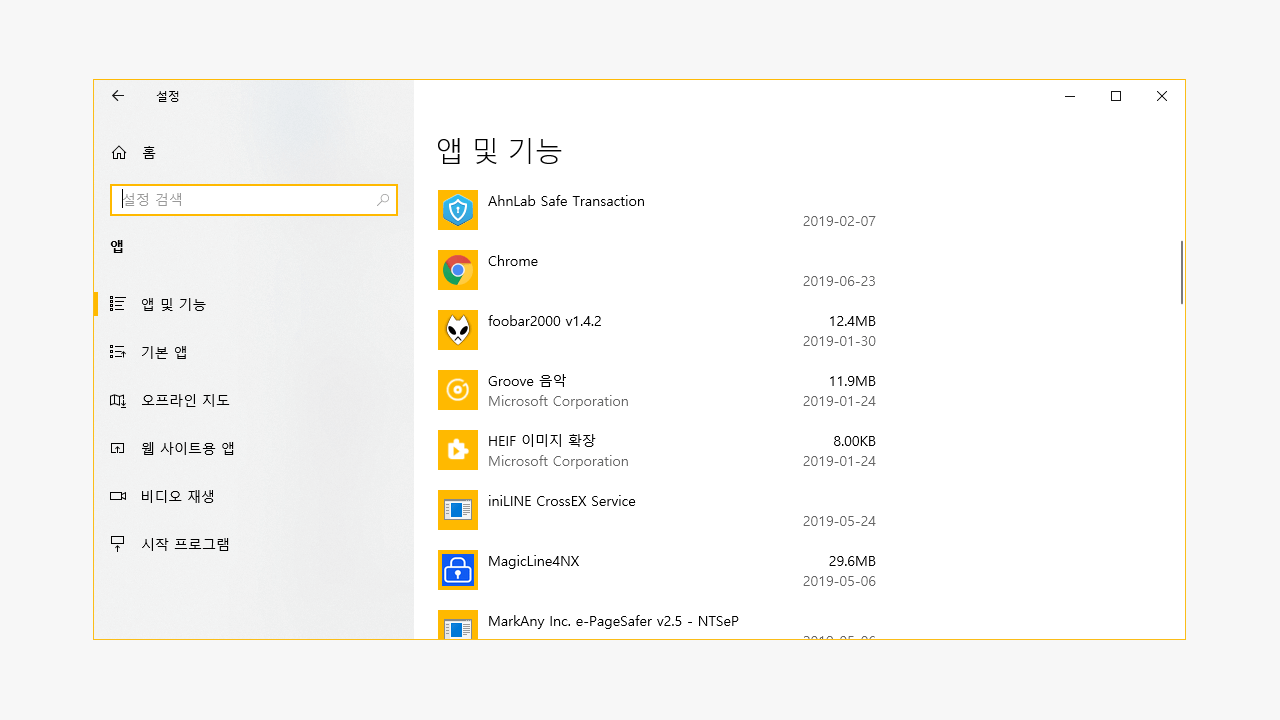The height and width of the screenshot is (720, 1280).
Task: Click the 시작 프로그램 icon
Action: pos(117,544)
